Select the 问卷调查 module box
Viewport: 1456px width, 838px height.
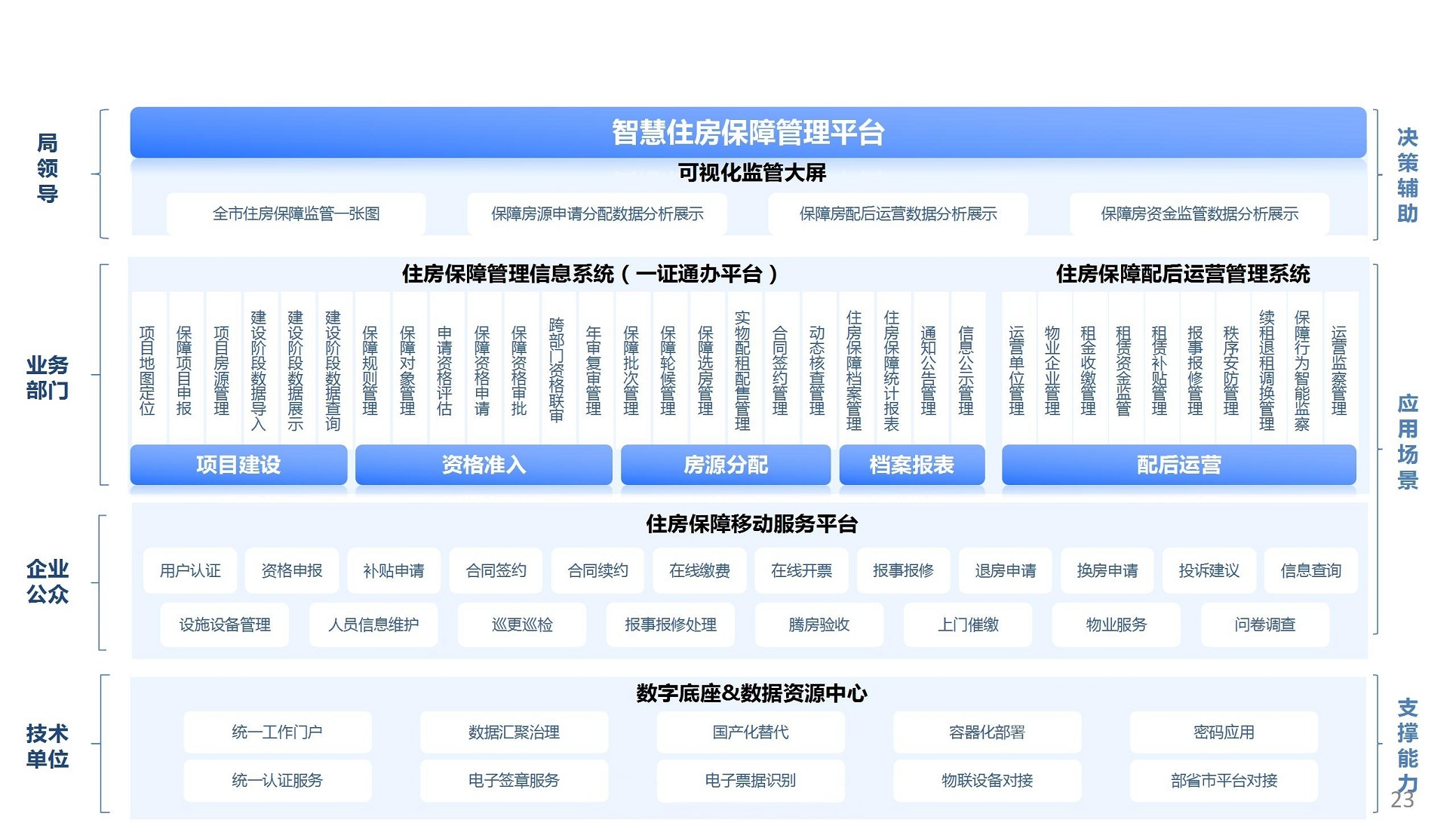click(1264, 625)
